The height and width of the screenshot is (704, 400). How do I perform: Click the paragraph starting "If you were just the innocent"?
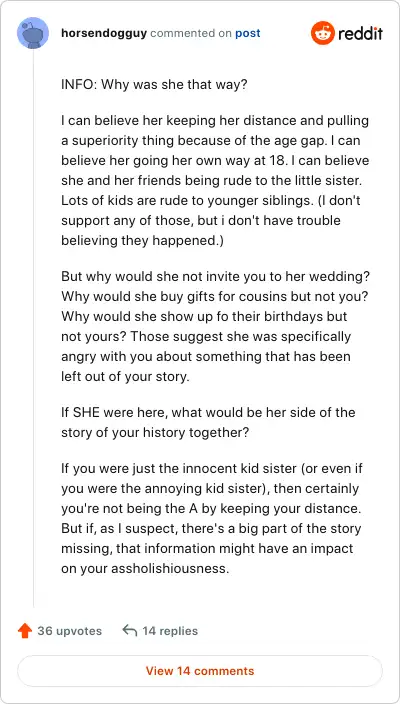click(x=212, y=519)
